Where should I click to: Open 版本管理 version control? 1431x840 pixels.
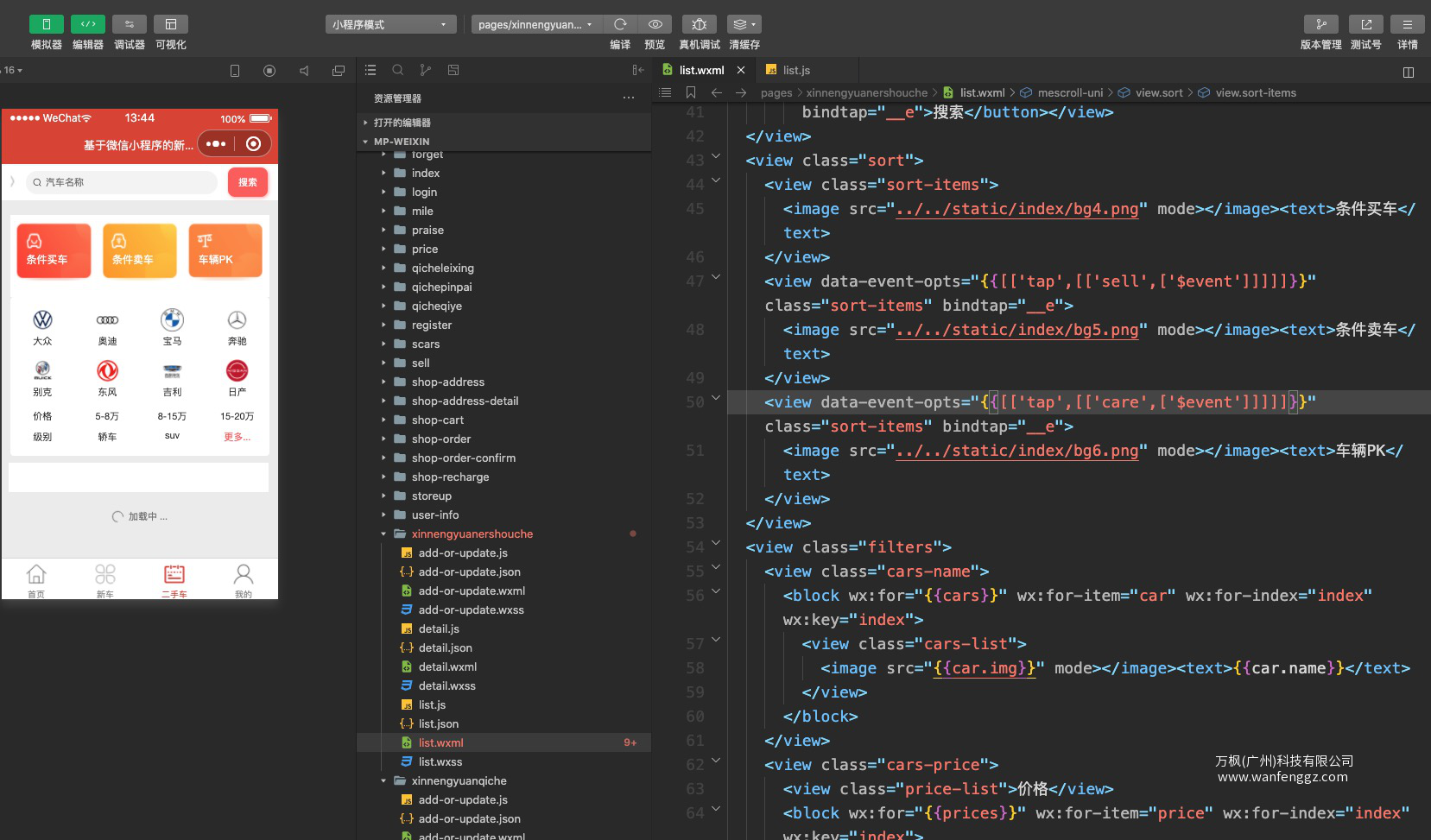(1320, 24)
